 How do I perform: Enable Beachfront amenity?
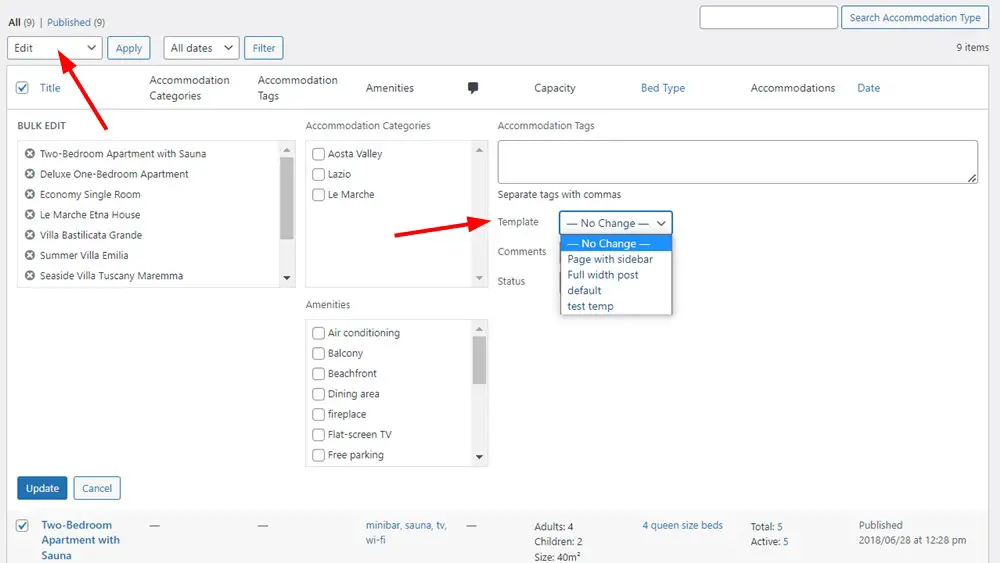[318, 374]
